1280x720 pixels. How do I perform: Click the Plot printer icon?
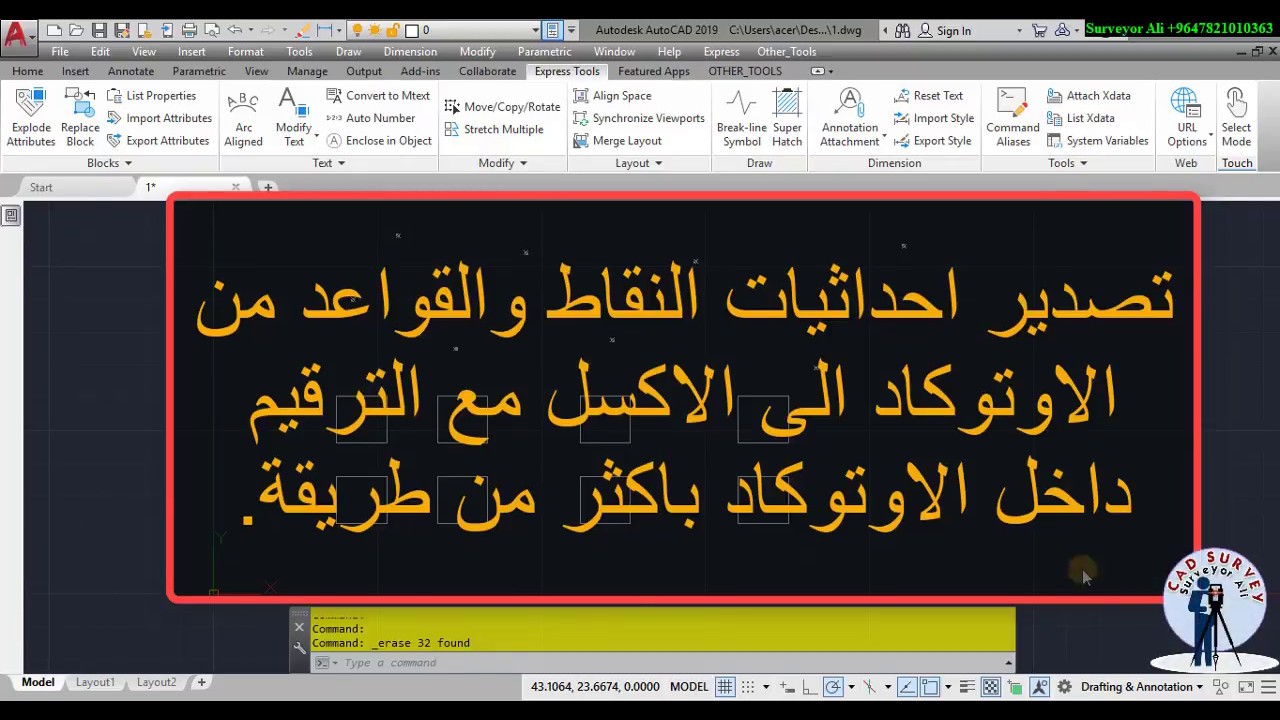[x=189, y=31]
